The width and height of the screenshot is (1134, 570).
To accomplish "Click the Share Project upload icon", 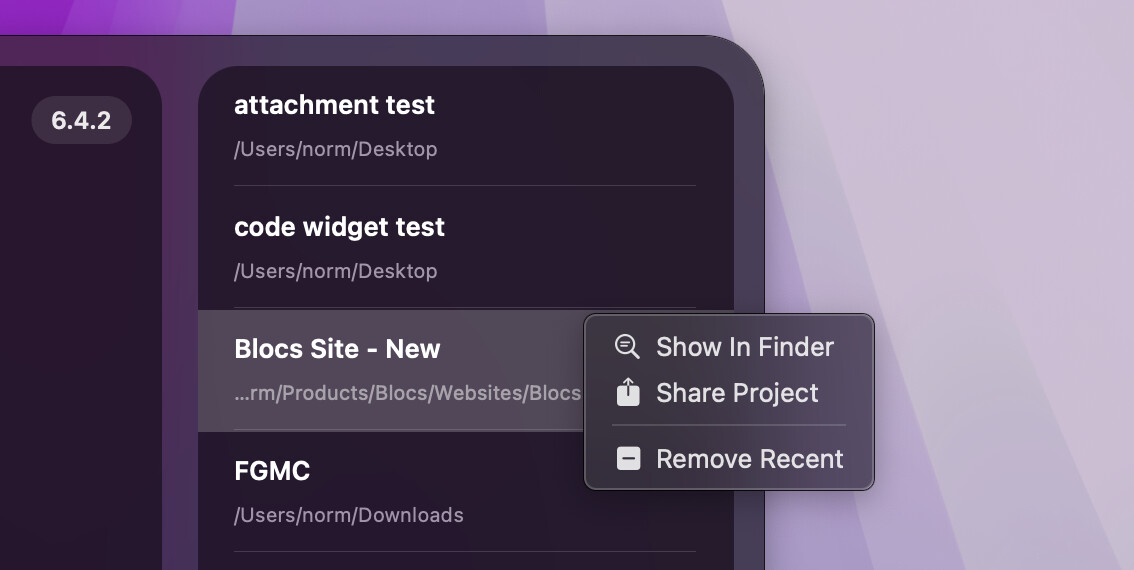I will [627, 392].
